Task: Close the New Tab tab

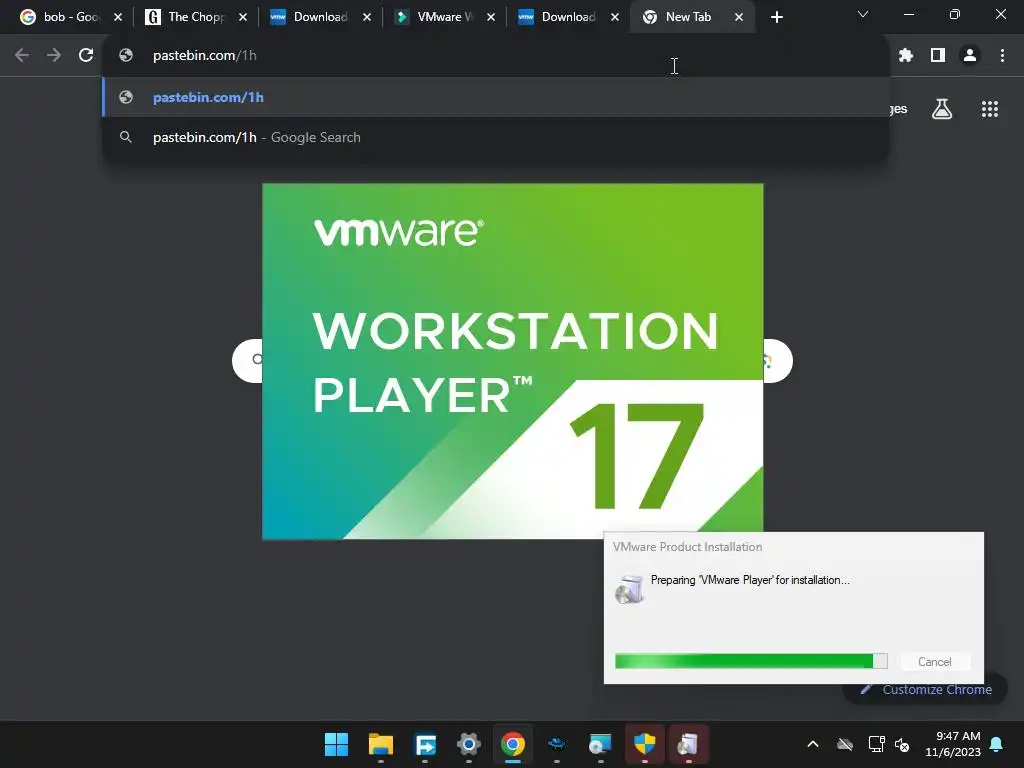Action: pyautogui.click(x=739, y=17)
